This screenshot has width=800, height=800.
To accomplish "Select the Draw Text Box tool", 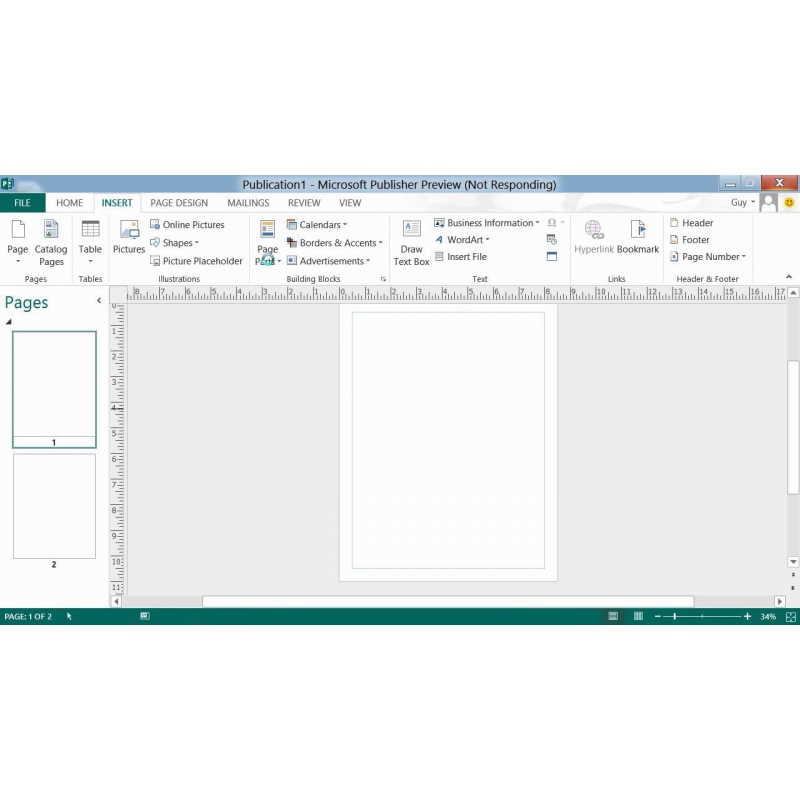I will point(411,243).
